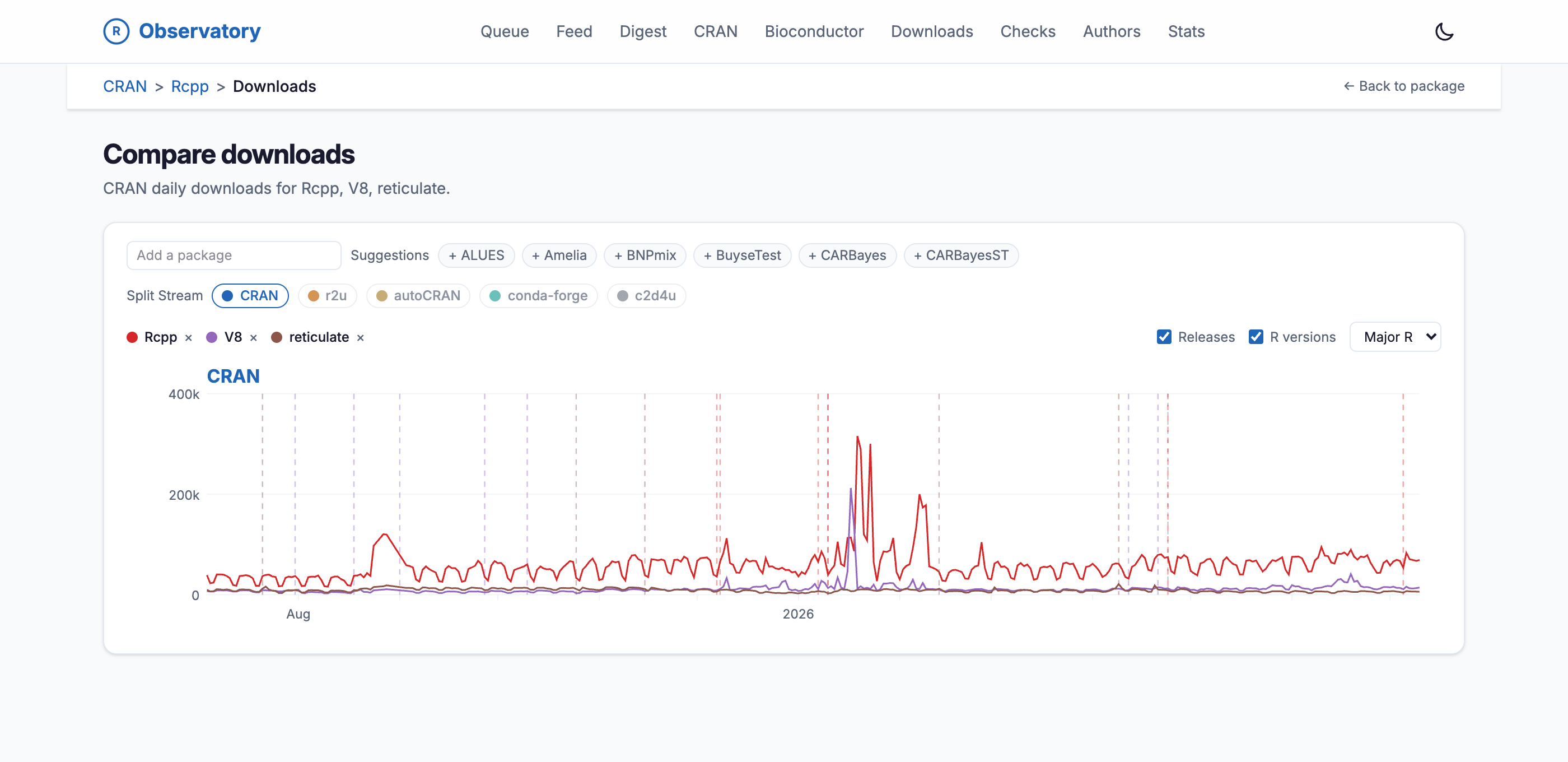This screenshot has width=1568, height=762.
Task: Remove V8 from comparison with its ×
Action: tap(253, 337)
